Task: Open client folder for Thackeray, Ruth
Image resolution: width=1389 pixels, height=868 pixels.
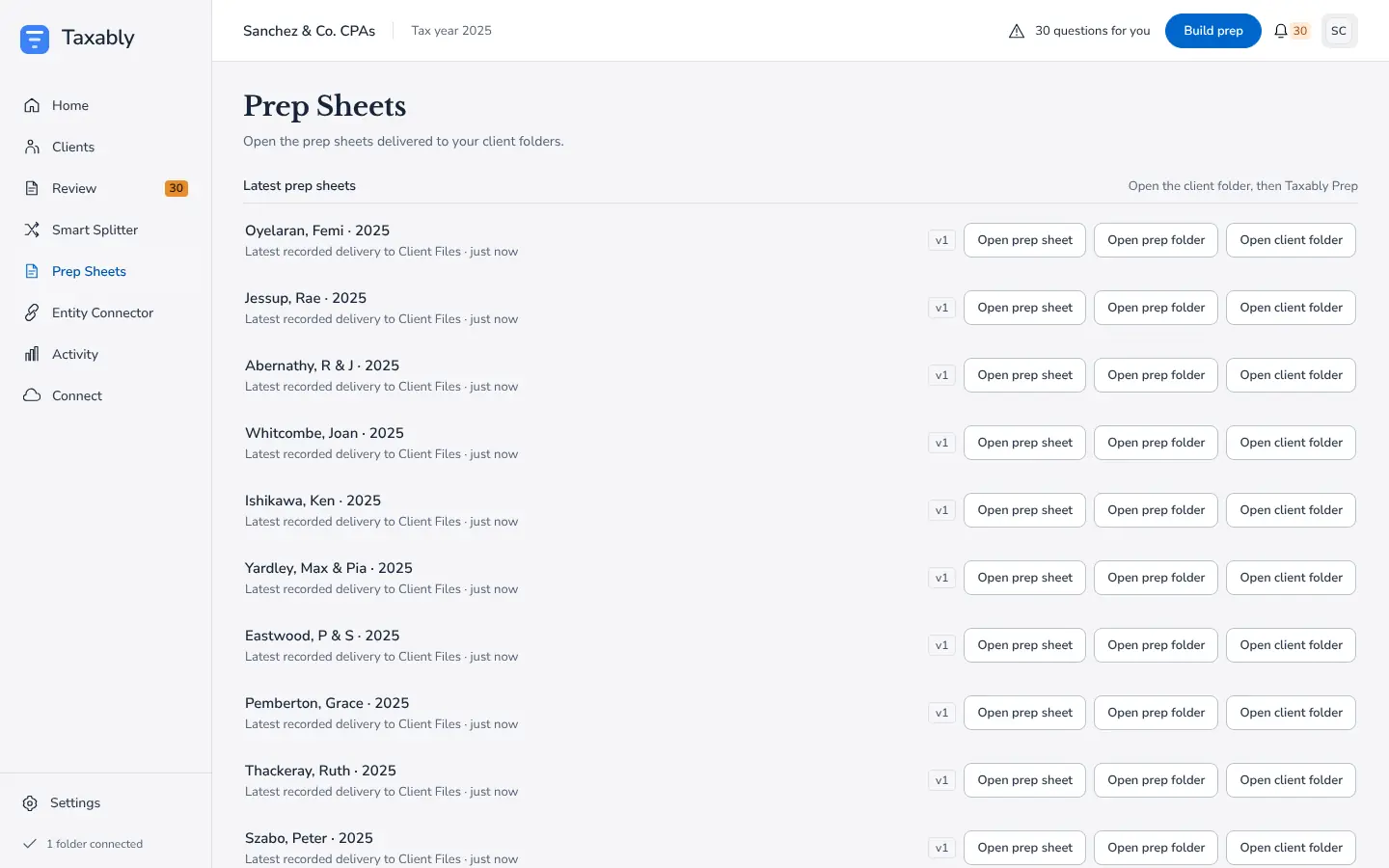Action: coord(1291,780)
